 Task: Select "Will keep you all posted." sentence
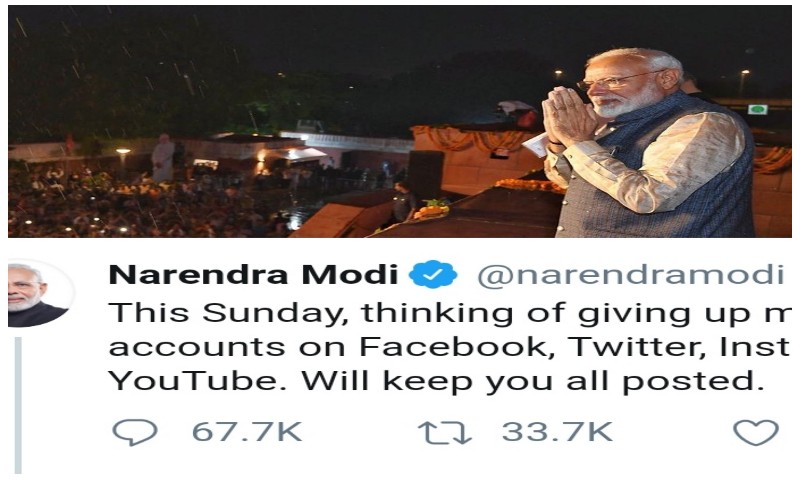pyautogui.click(x=533, y=381)
